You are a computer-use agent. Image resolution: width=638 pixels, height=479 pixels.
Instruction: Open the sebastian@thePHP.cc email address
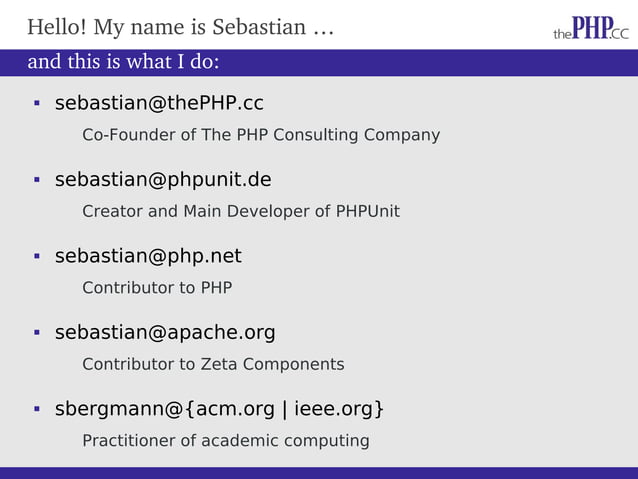[x=159, y=104]
